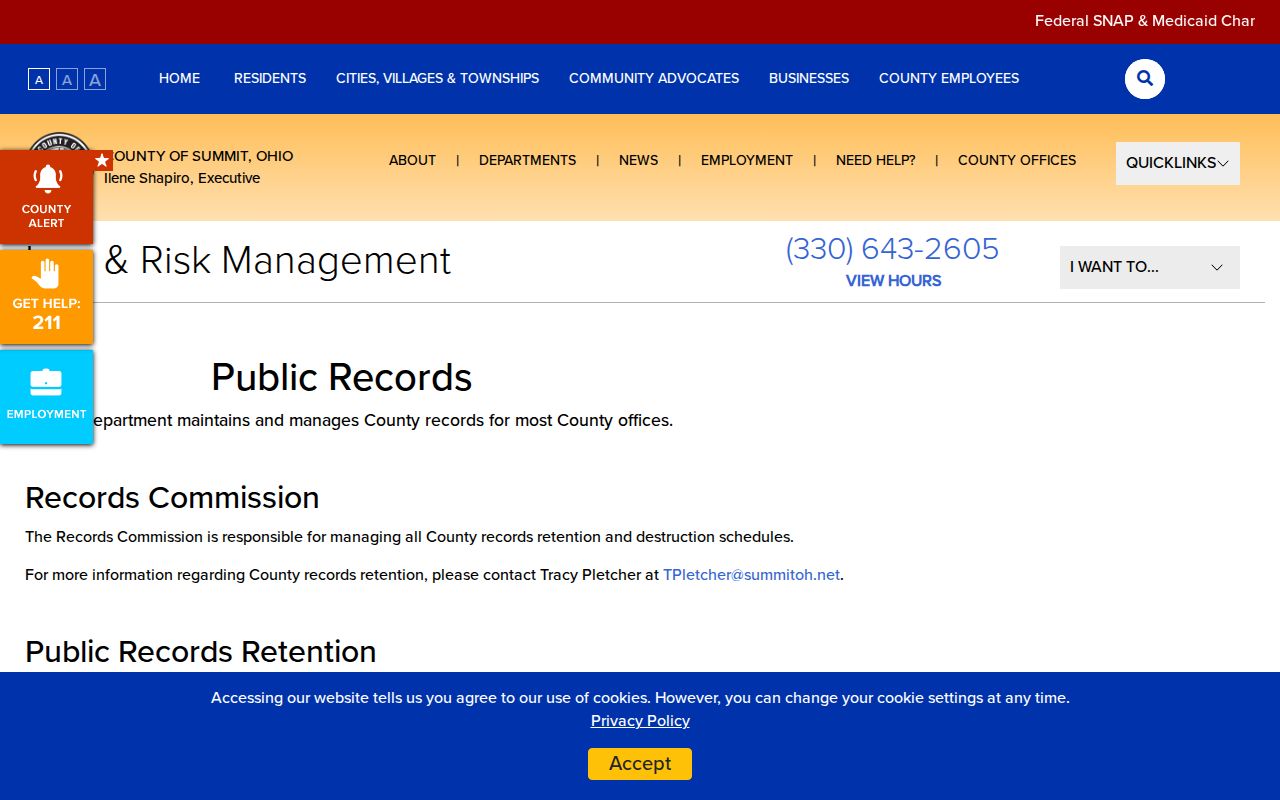Click the Federal SNAP & Medicaid banner text
This screenshot has height=800, width=1280.
(x=1145, y=20)
